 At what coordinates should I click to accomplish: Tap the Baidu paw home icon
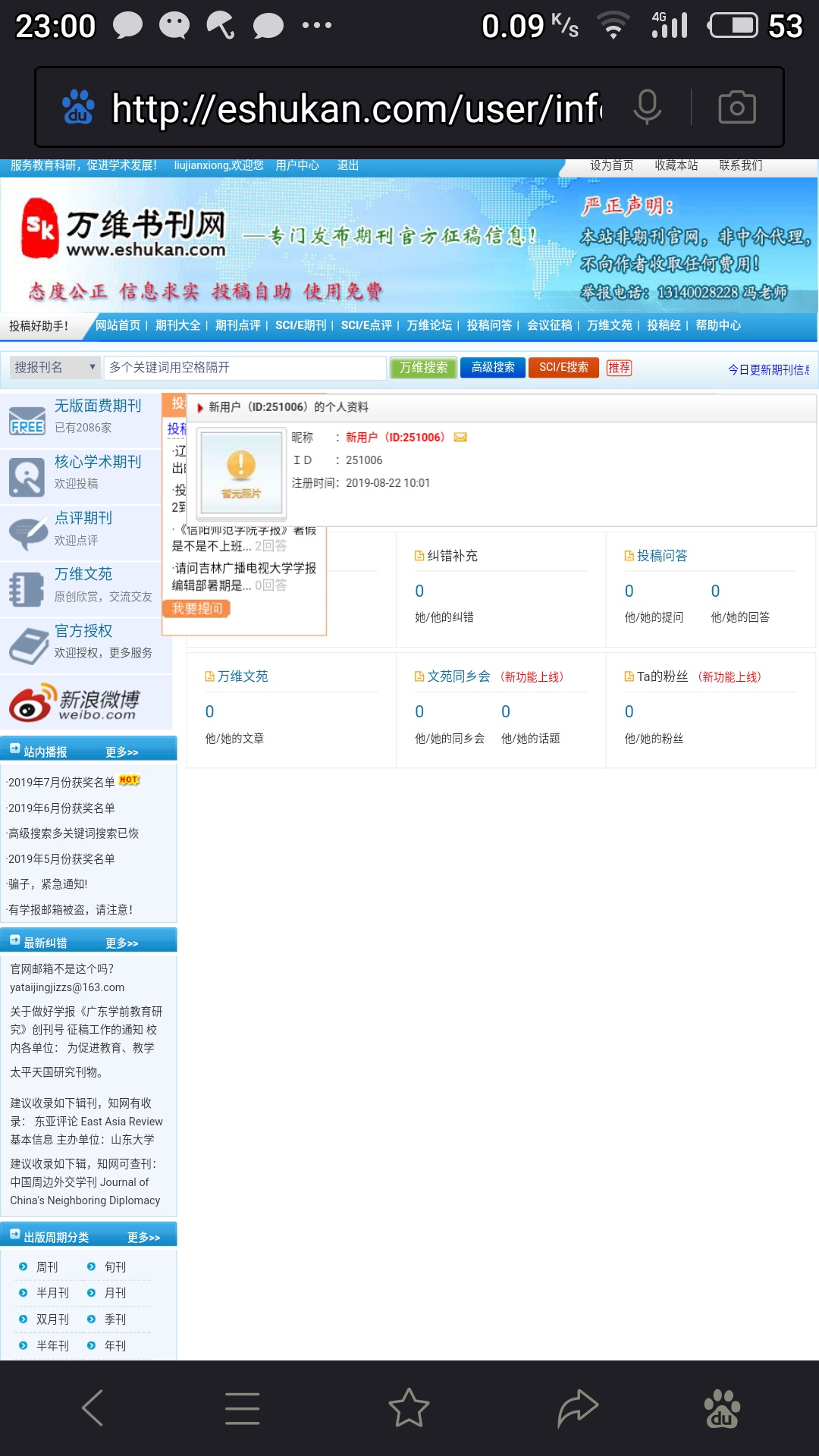(722, 1408)
